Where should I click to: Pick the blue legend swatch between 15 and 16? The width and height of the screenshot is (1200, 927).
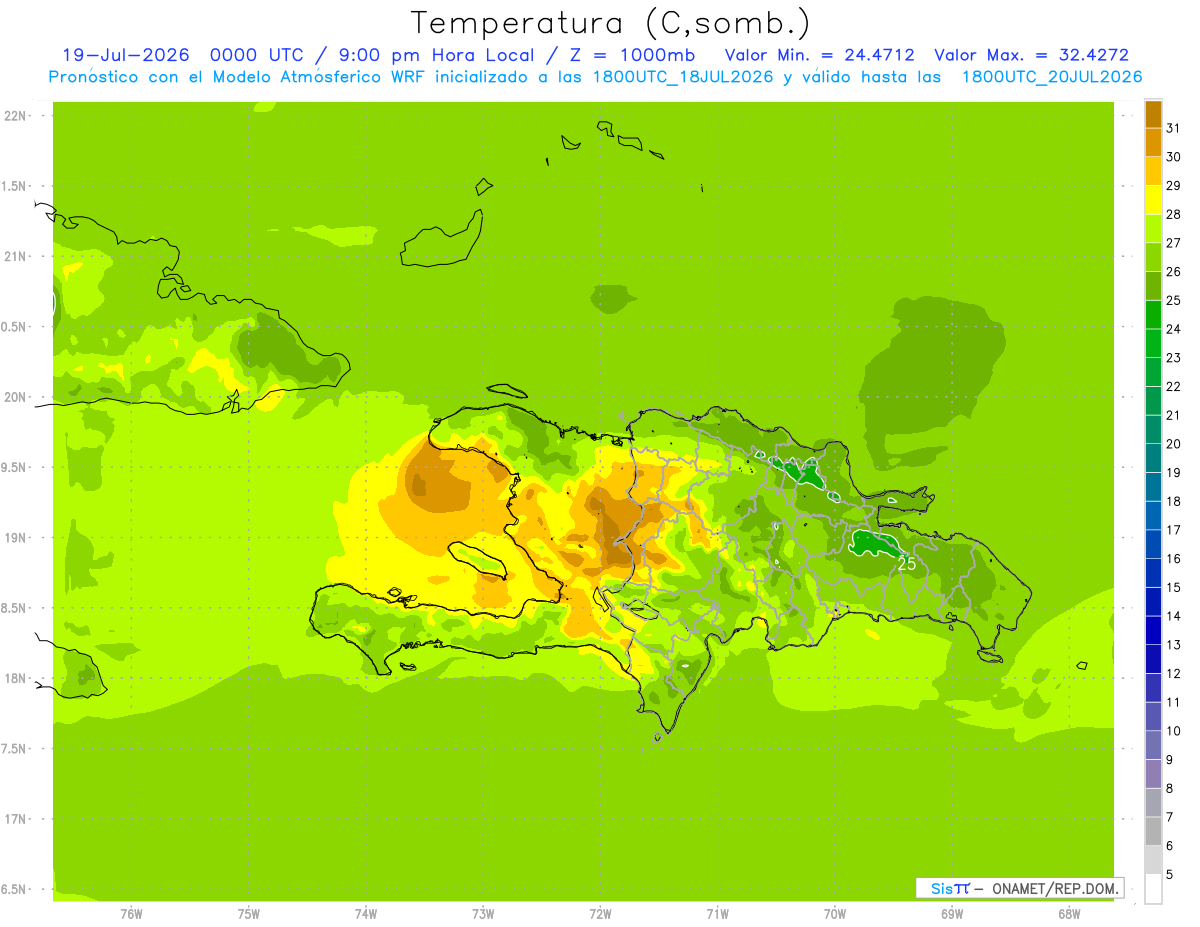pos(1153,572)
